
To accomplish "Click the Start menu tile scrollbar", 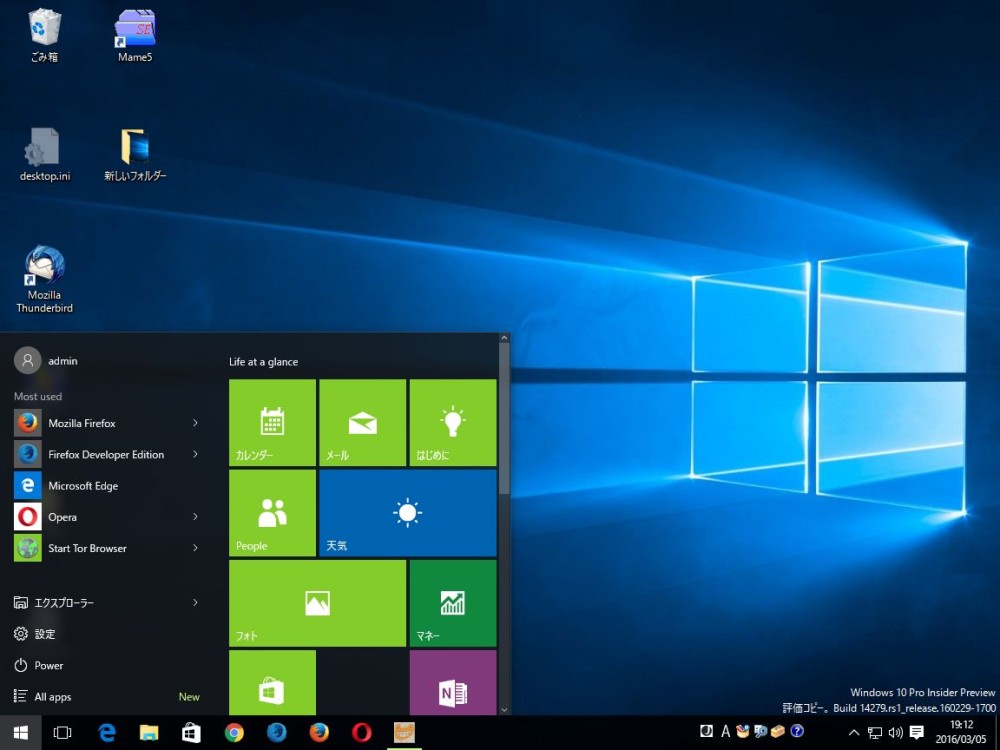I will pos(504,418).
